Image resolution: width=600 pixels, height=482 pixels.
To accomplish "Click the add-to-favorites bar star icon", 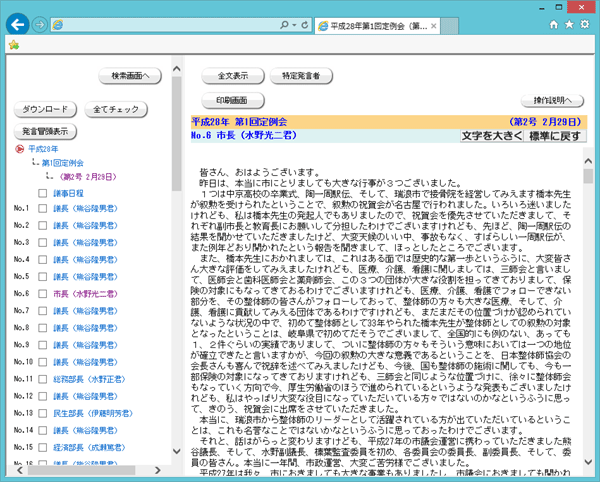I will coord(14,45).
